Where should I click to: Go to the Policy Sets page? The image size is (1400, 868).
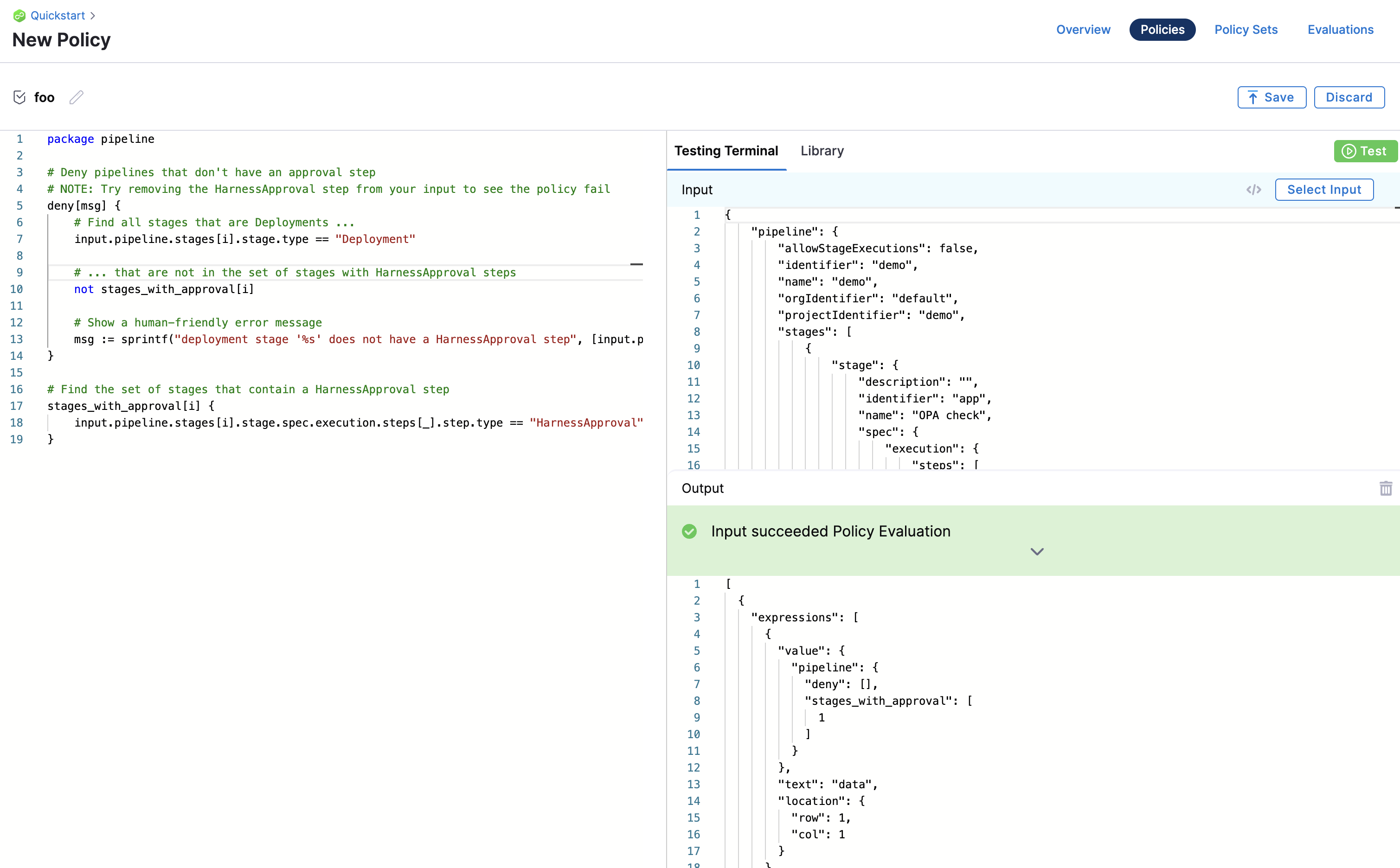point(1246,29)
